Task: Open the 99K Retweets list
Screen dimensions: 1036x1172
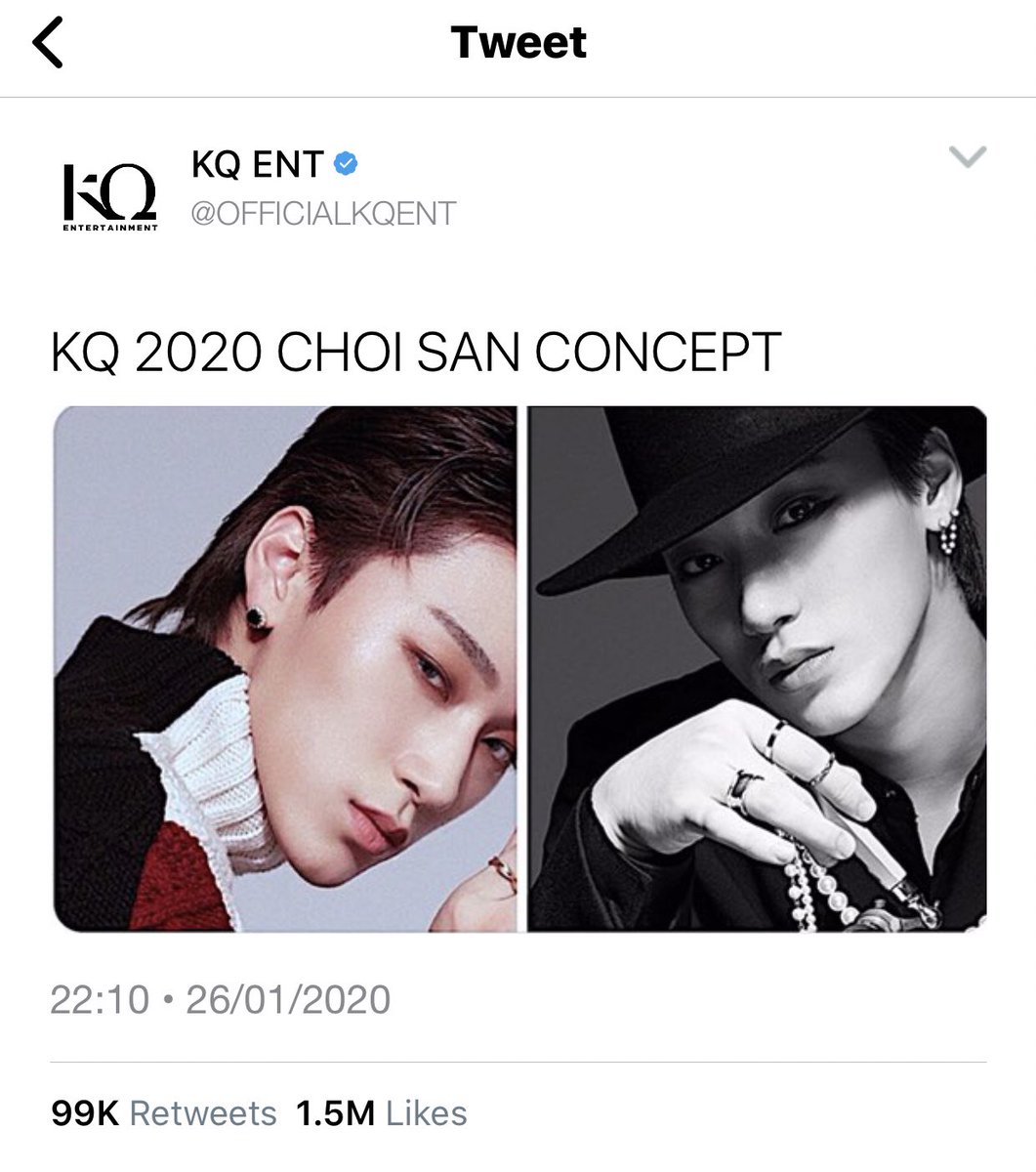Action: (163, 1113)
